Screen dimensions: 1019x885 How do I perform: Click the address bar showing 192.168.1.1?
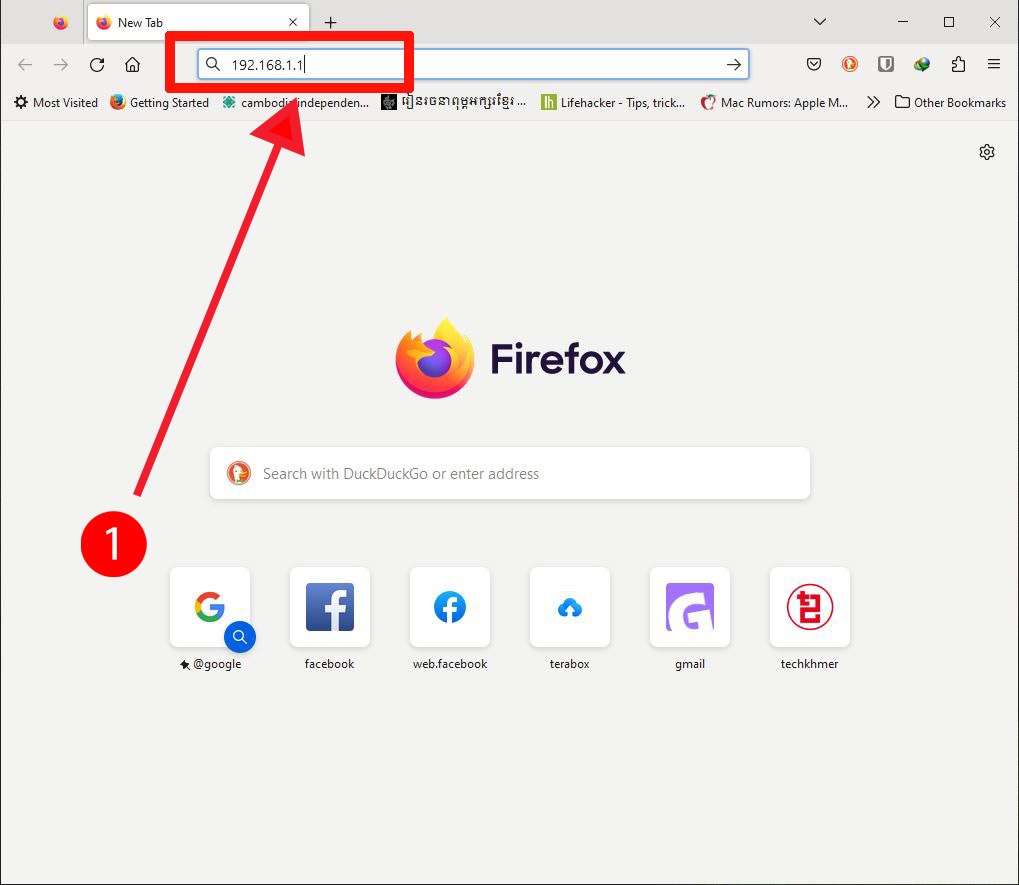473,64
